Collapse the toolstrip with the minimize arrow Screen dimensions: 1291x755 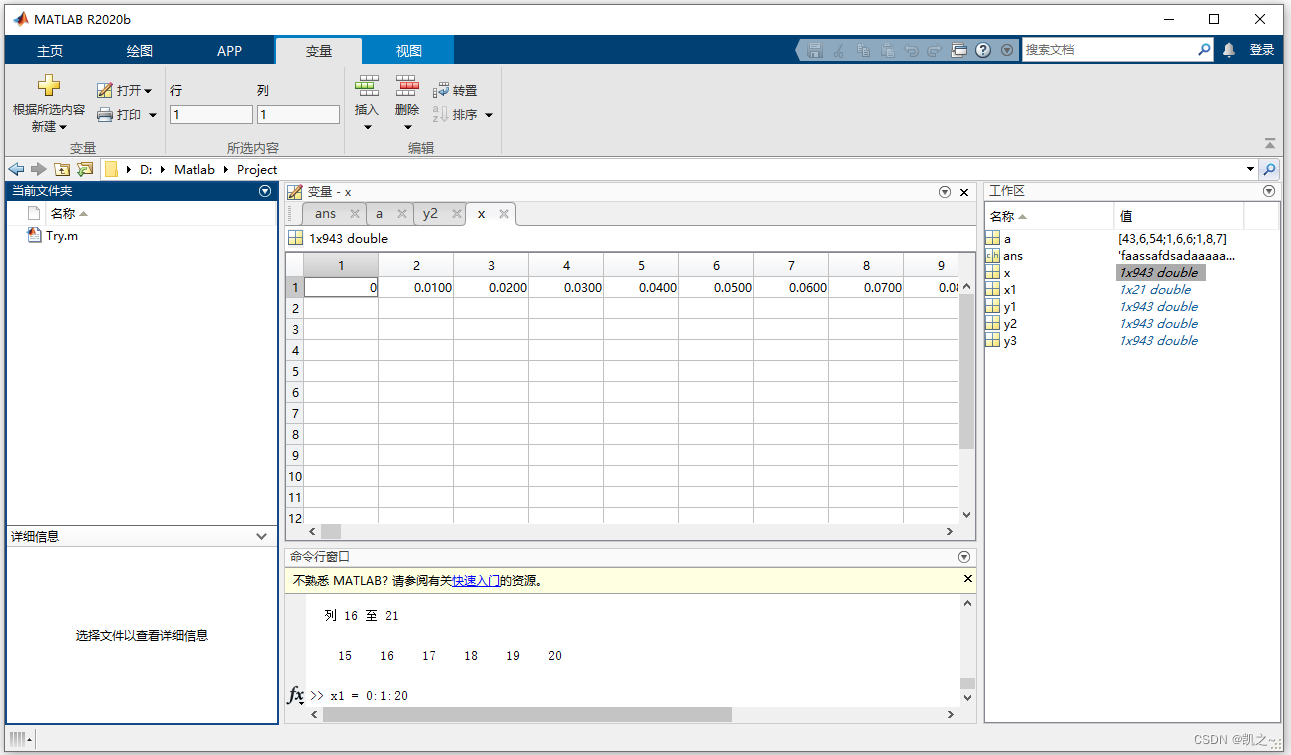1270,144
